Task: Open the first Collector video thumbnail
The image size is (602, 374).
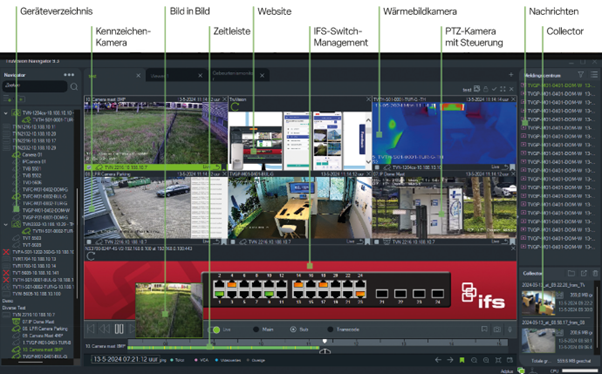Action: tap(538, 303)
